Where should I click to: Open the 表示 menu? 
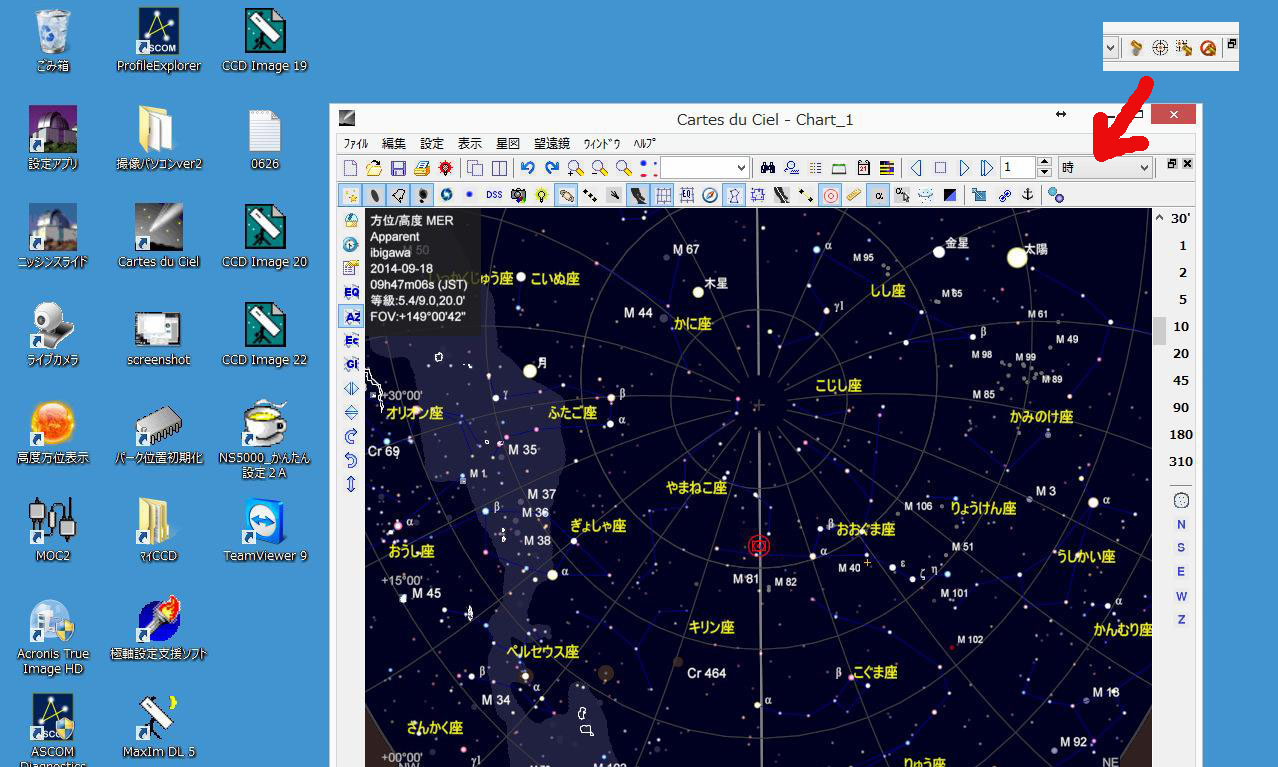click(x=470, y=143)
